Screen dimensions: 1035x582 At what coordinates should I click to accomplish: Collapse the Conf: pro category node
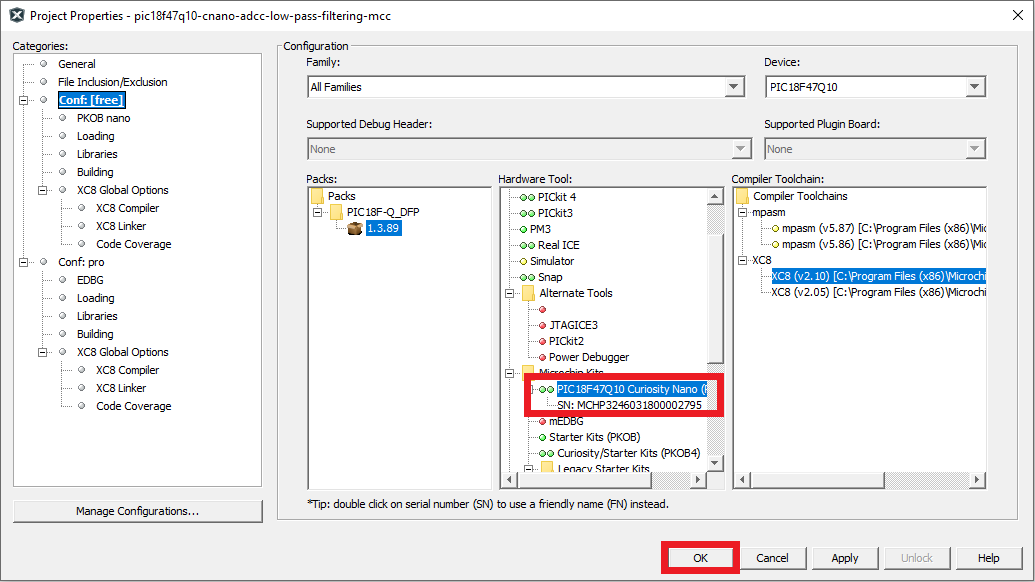24,262
